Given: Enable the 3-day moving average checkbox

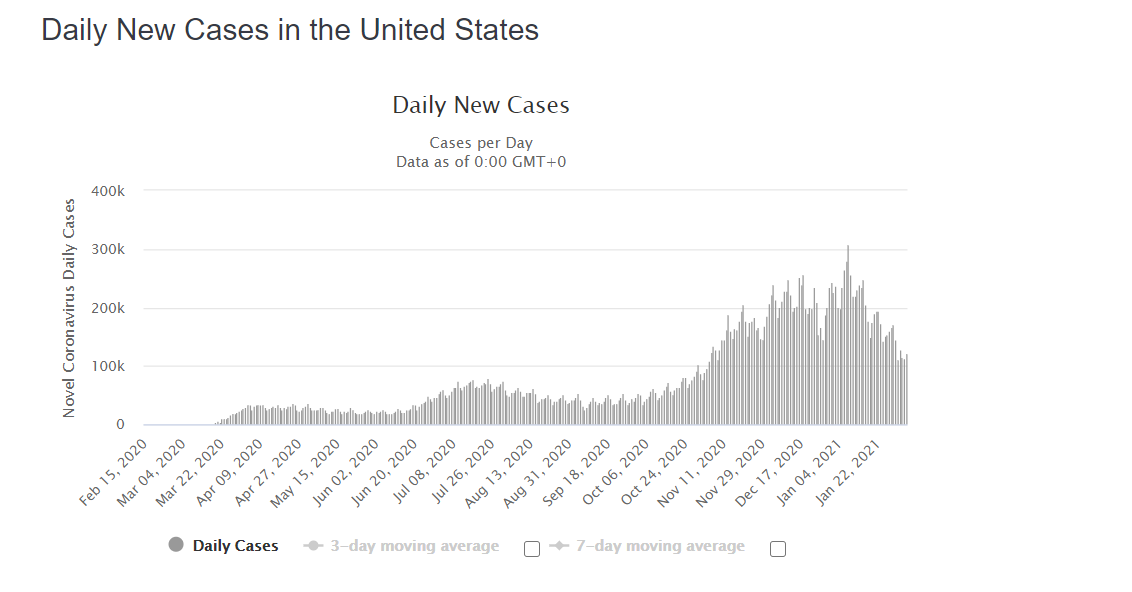Looking at the screenshot, I should coord(532,549).
